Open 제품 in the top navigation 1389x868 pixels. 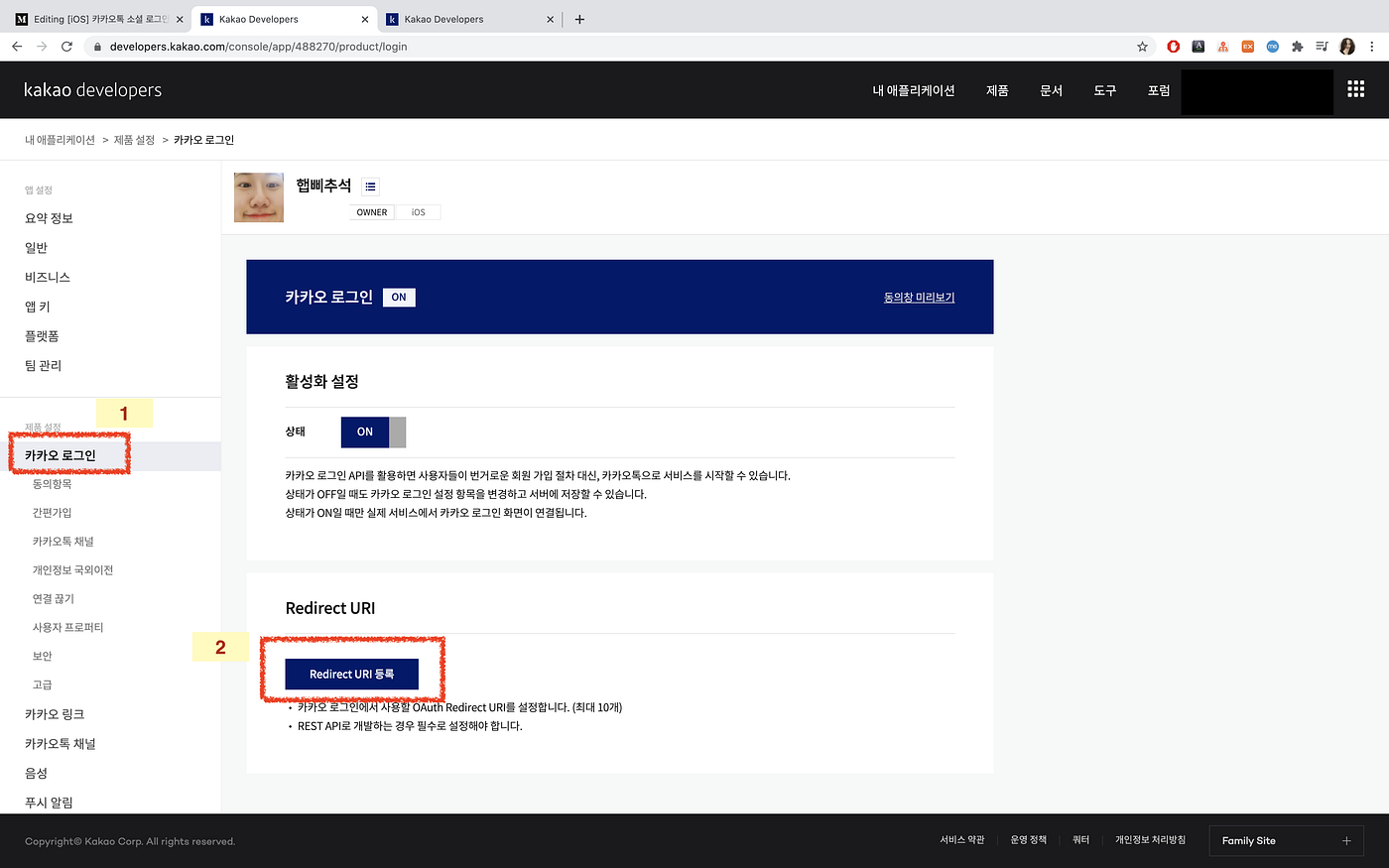(997, 90)
